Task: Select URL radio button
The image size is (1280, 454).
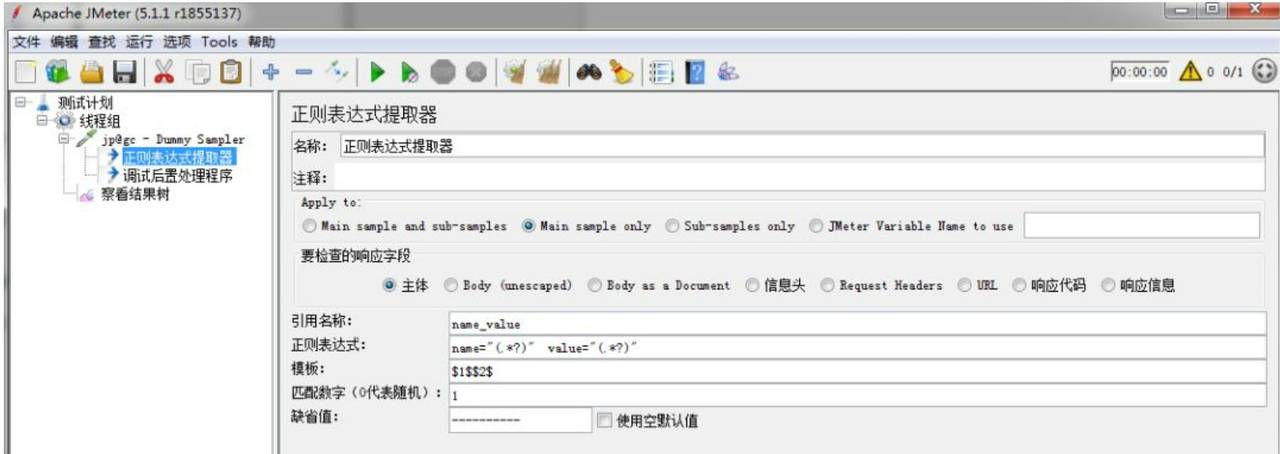Action: [x=965, y=285]
